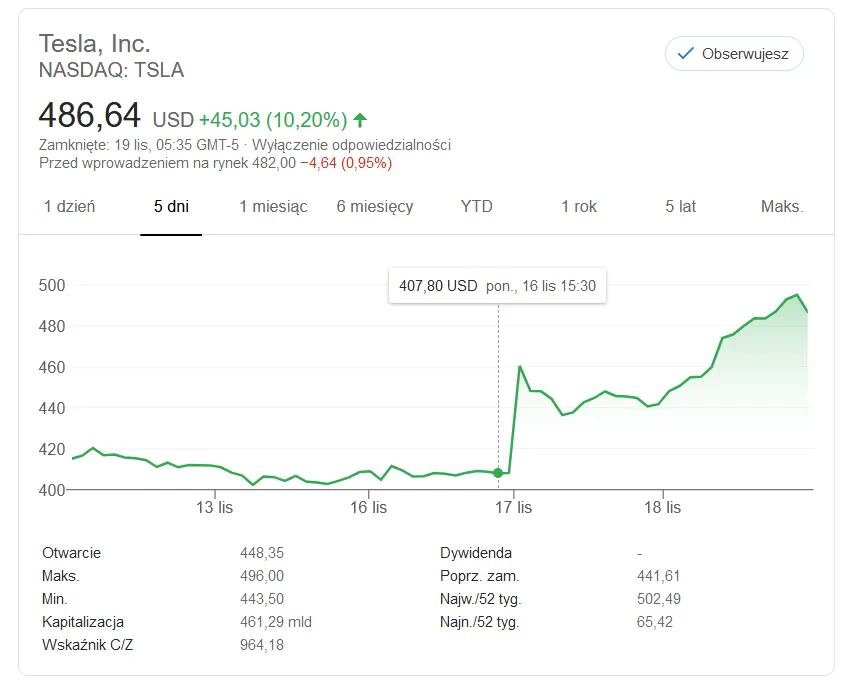The height and width of the screenshot is (687, 843).
Task: Switch to the 6 miesięcy tab
Action: [375, 206]
